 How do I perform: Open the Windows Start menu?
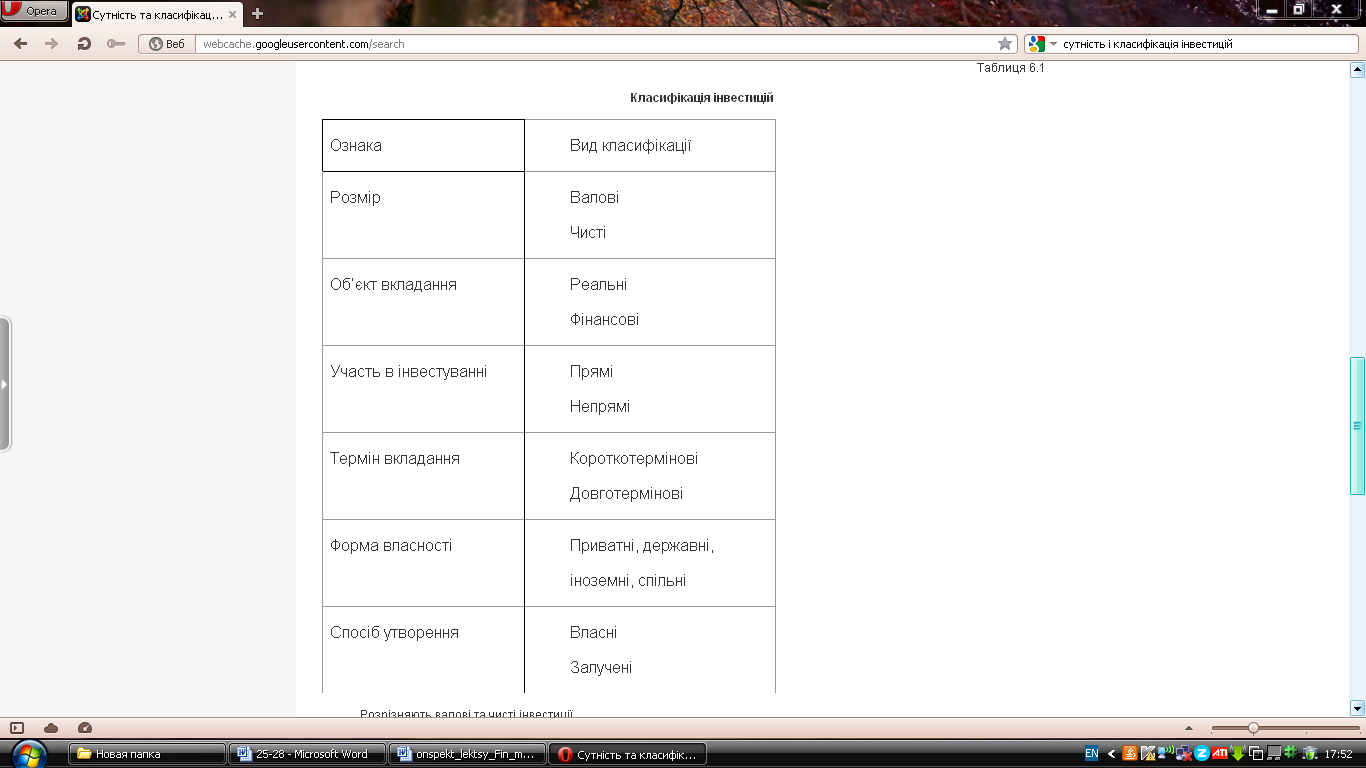tap(30, 753)
